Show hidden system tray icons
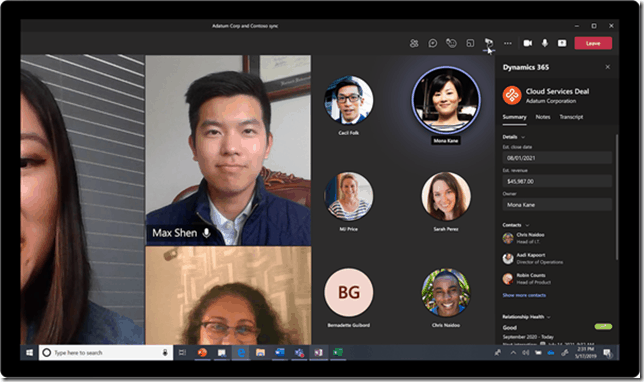 click(513, 352)
